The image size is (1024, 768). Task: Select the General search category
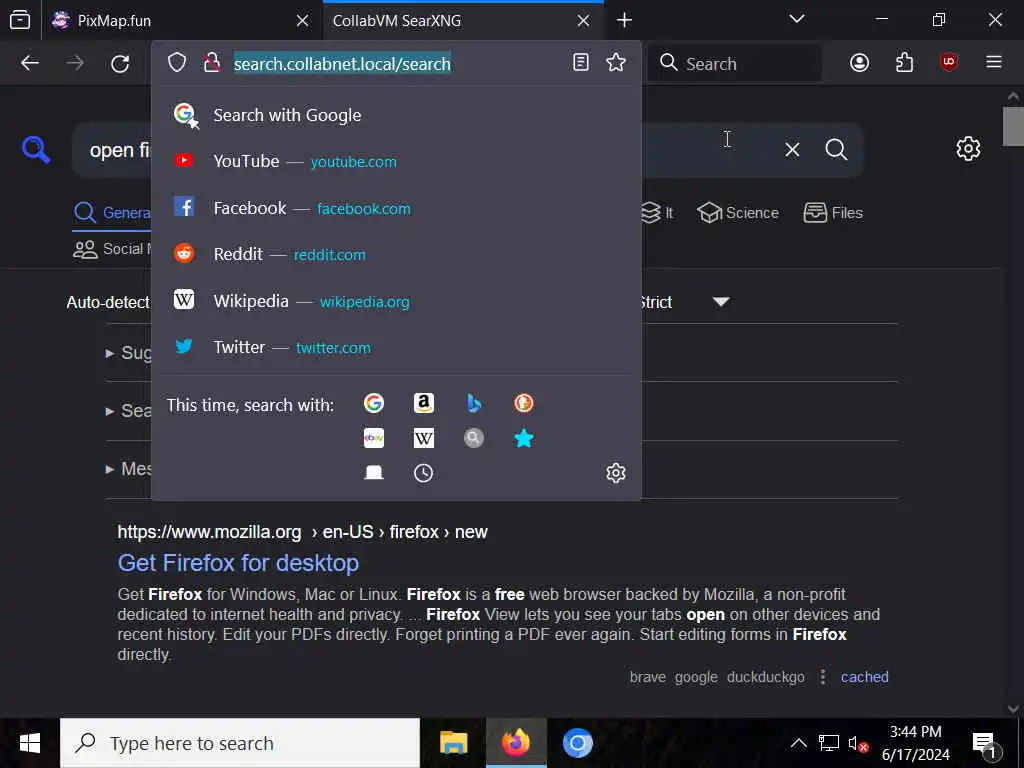pyautogui.click(x=112, y=213)
